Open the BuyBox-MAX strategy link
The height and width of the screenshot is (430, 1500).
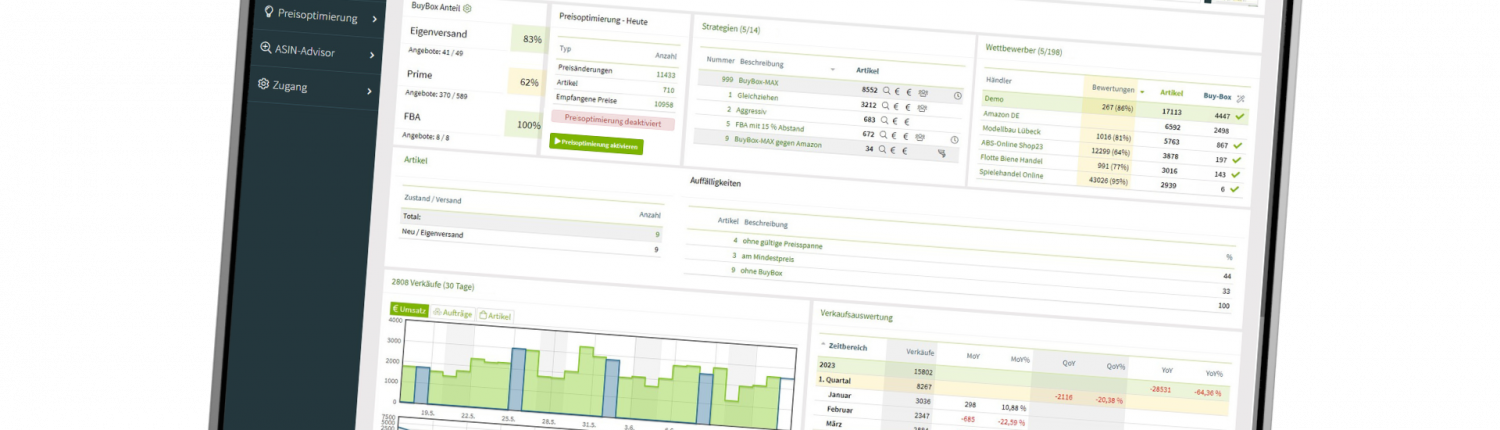click(758, 82)
